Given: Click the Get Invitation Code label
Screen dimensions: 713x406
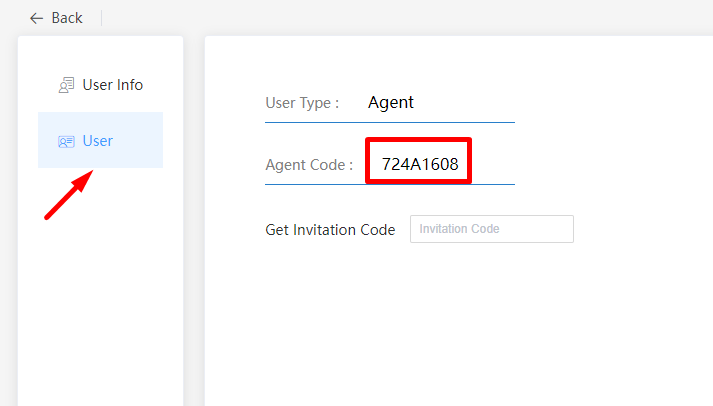Looking at the screenshot, I should (x=330, y=229).
